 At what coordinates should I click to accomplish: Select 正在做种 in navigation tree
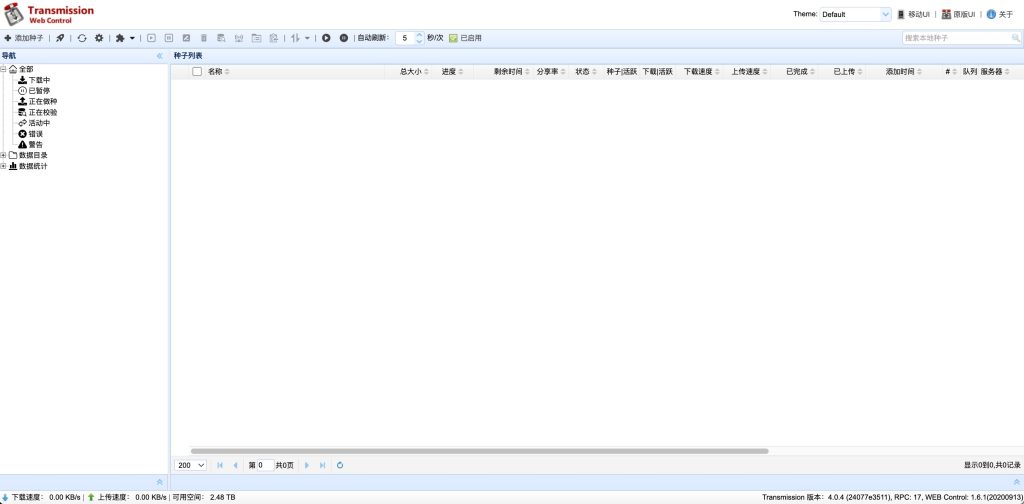(x=42, y=101)
